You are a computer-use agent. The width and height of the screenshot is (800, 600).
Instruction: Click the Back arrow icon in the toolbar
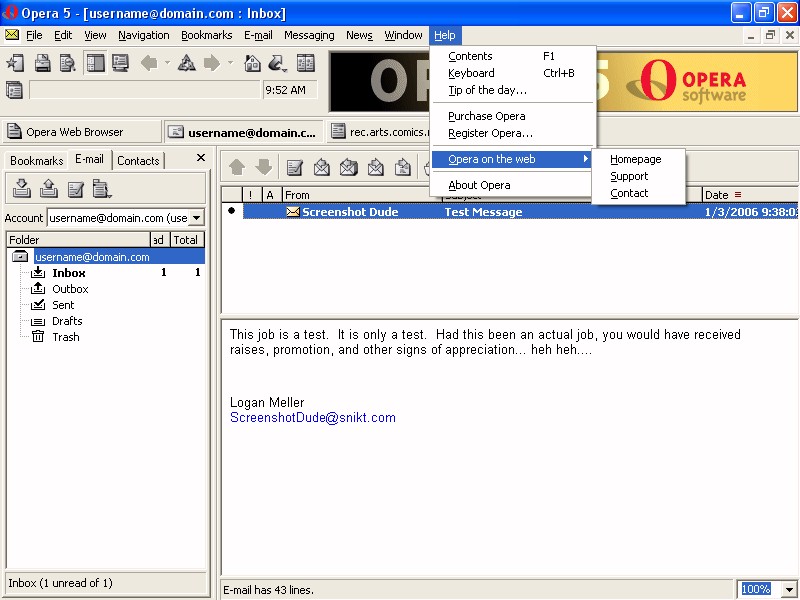[x=149, y=63]
